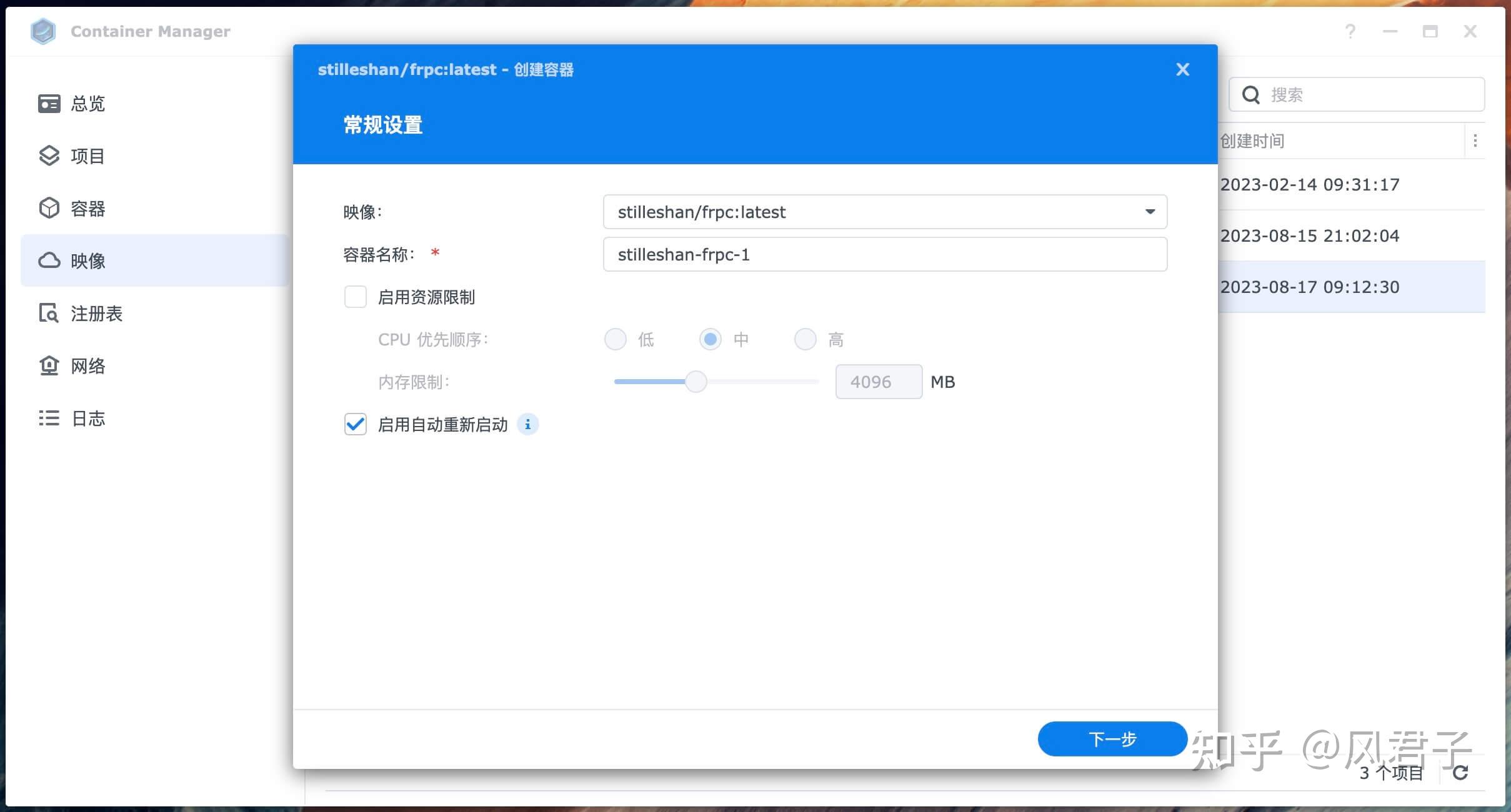Screen dimensions: 1511x812
Task: Click the 下一步 next button
Action: click(1112, 738)
